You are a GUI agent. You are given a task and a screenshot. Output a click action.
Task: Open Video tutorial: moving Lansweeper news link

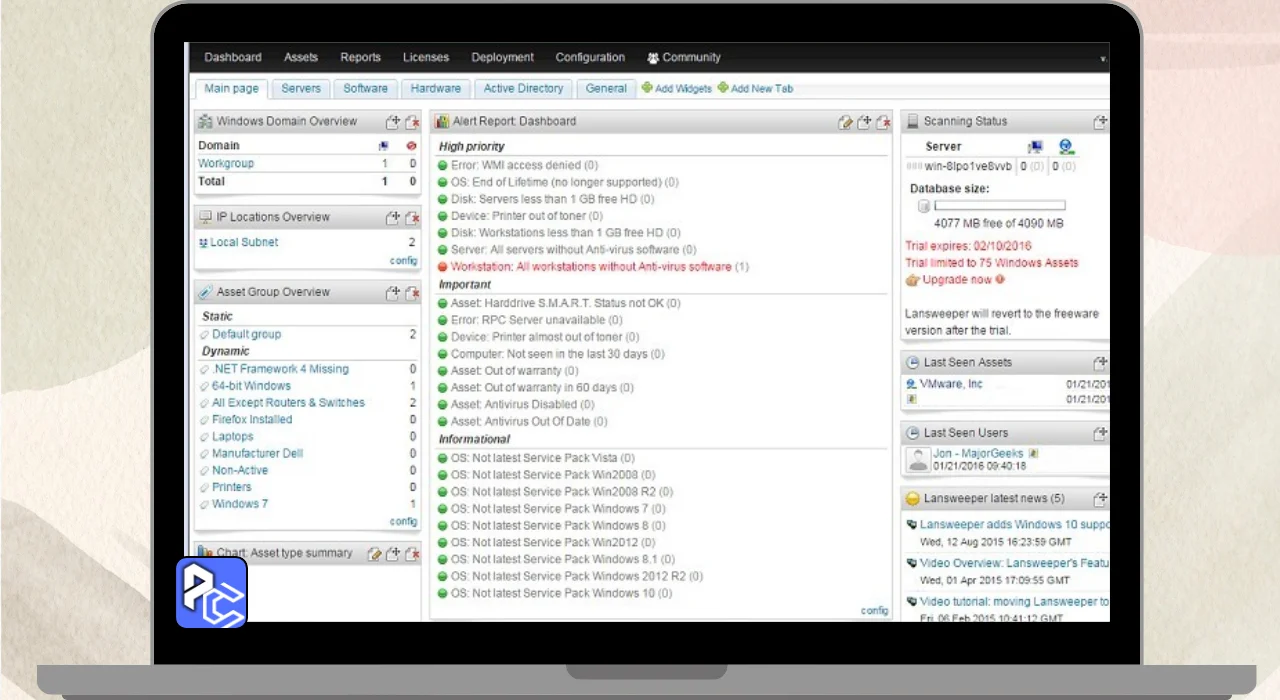click(1014, 602)
